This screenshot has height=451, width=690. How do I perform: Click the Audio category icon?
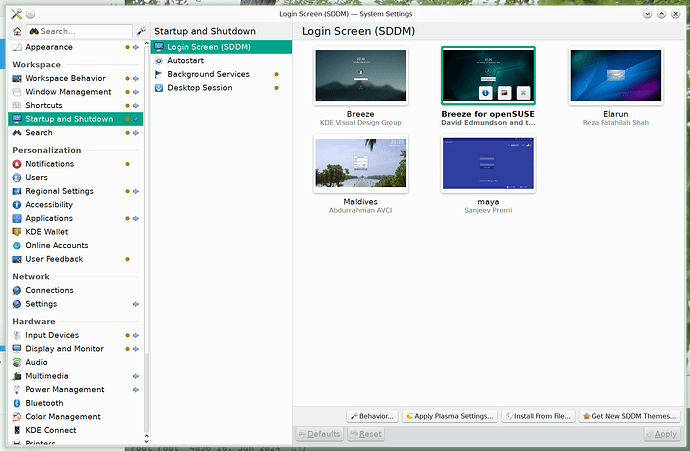[17, 363]
